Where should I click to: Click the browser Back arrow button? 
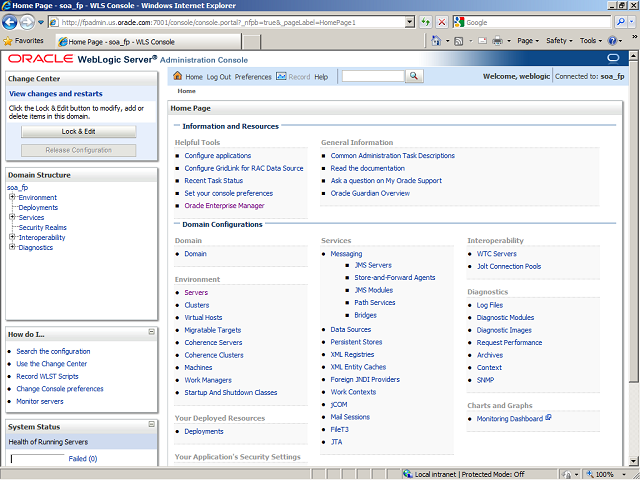coord(13,21)
